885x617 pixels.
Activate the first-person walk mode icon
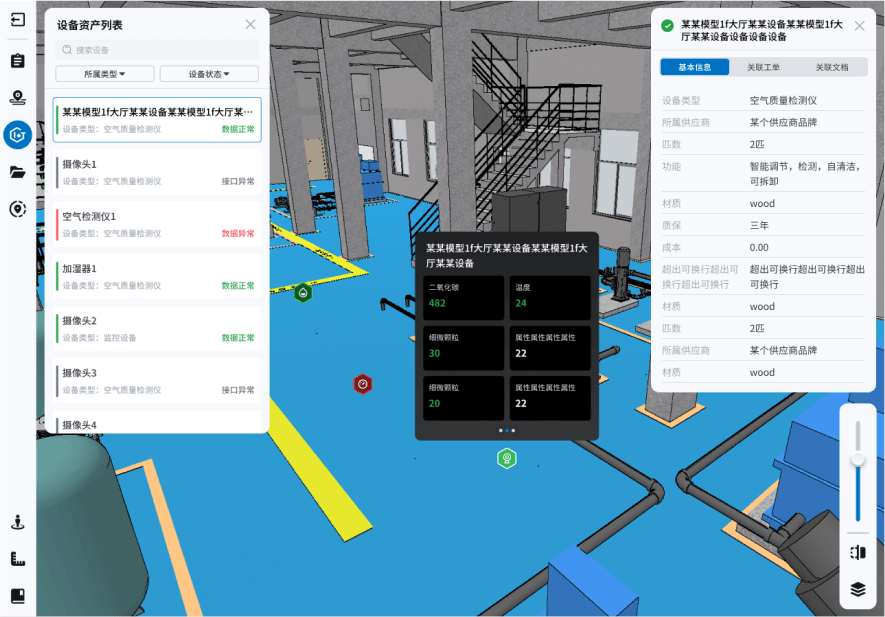coord(17,522)
